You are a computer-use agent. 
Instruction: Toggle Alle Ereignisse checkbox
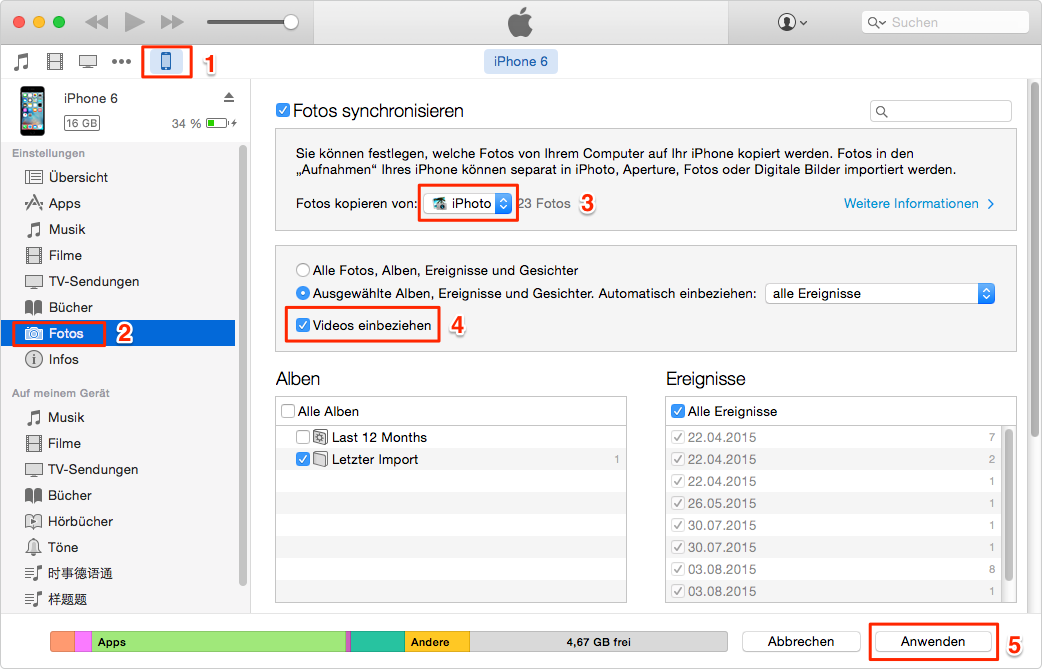pyautogui.click(x=678, y=411)
